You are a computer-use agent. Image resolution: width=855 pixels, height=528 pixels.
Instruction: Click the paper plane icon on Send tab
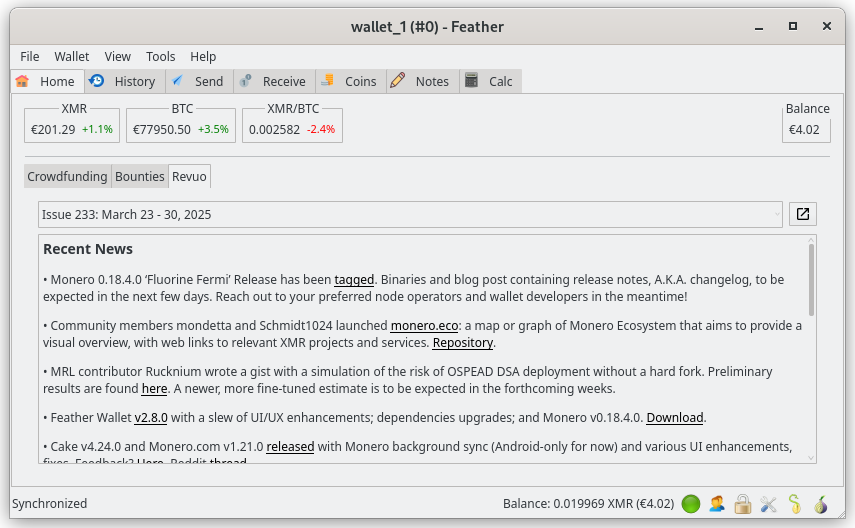coord(177,81)
